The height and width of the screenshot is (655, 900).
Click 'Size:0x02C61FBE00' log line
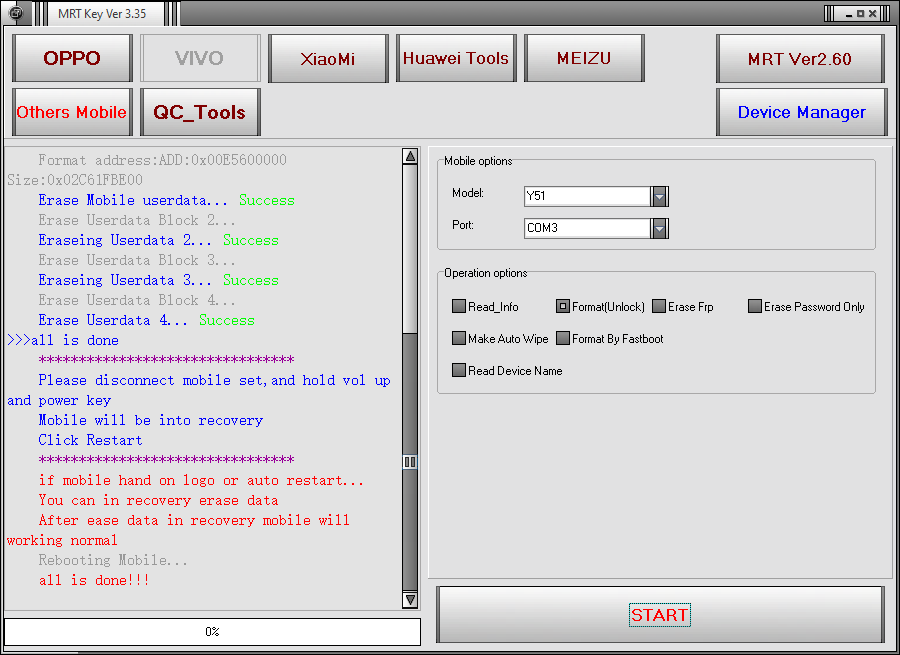click(75, 180)
